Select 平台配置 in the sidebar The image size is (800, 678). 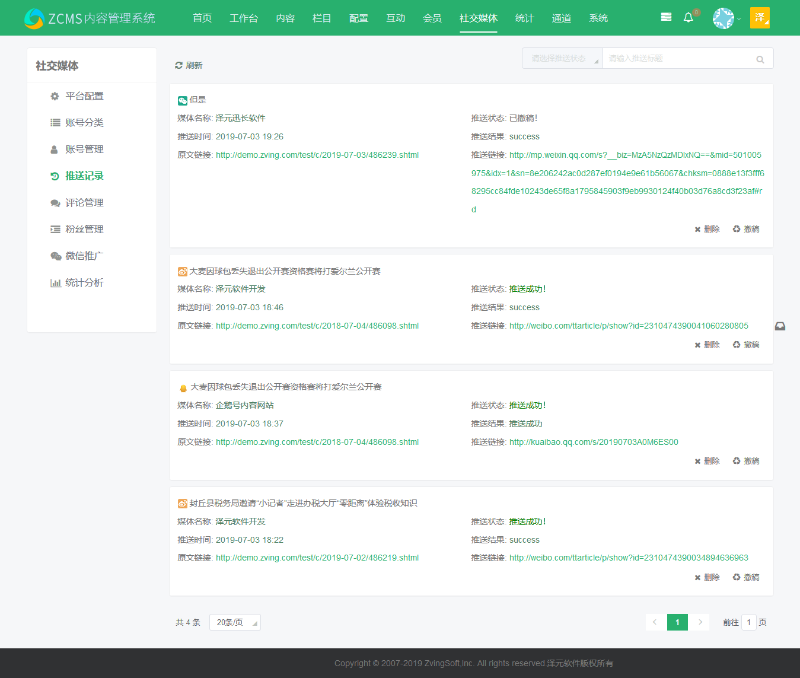tap(84, 96)
